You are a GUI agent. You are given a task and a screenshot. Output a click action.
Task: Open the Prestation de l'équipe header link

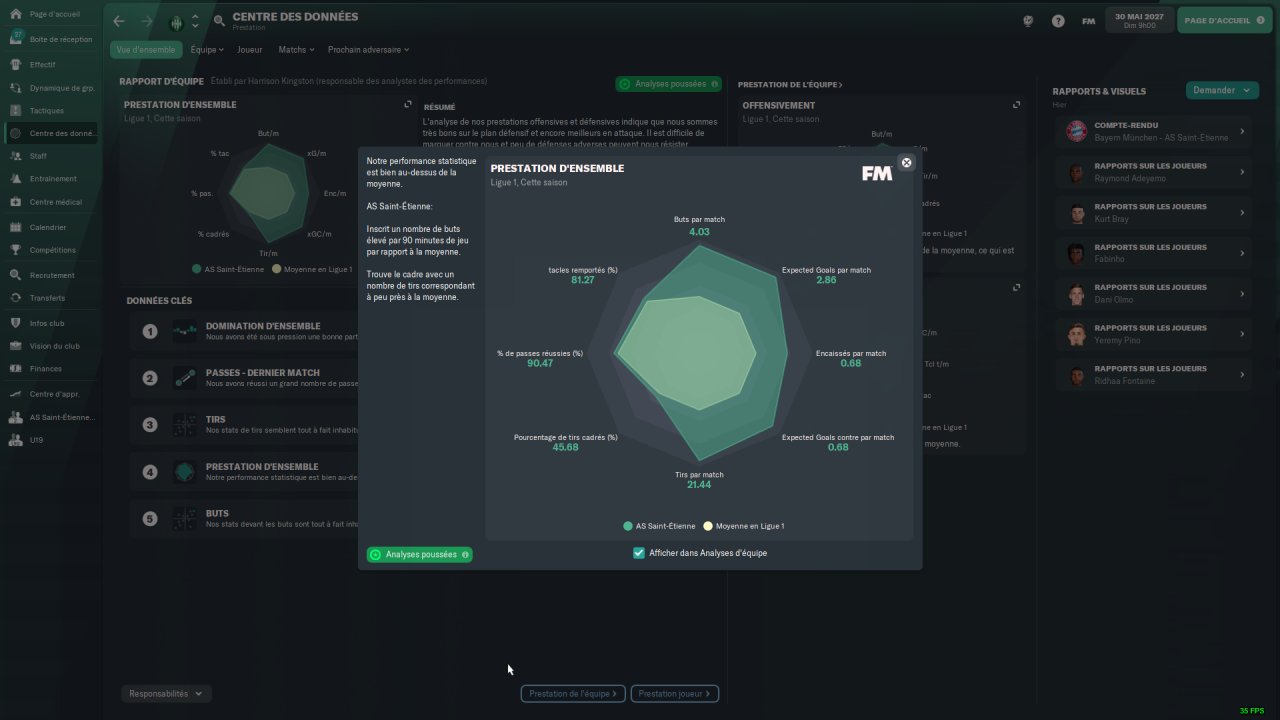pyautogui.click(x=790, y=85)
